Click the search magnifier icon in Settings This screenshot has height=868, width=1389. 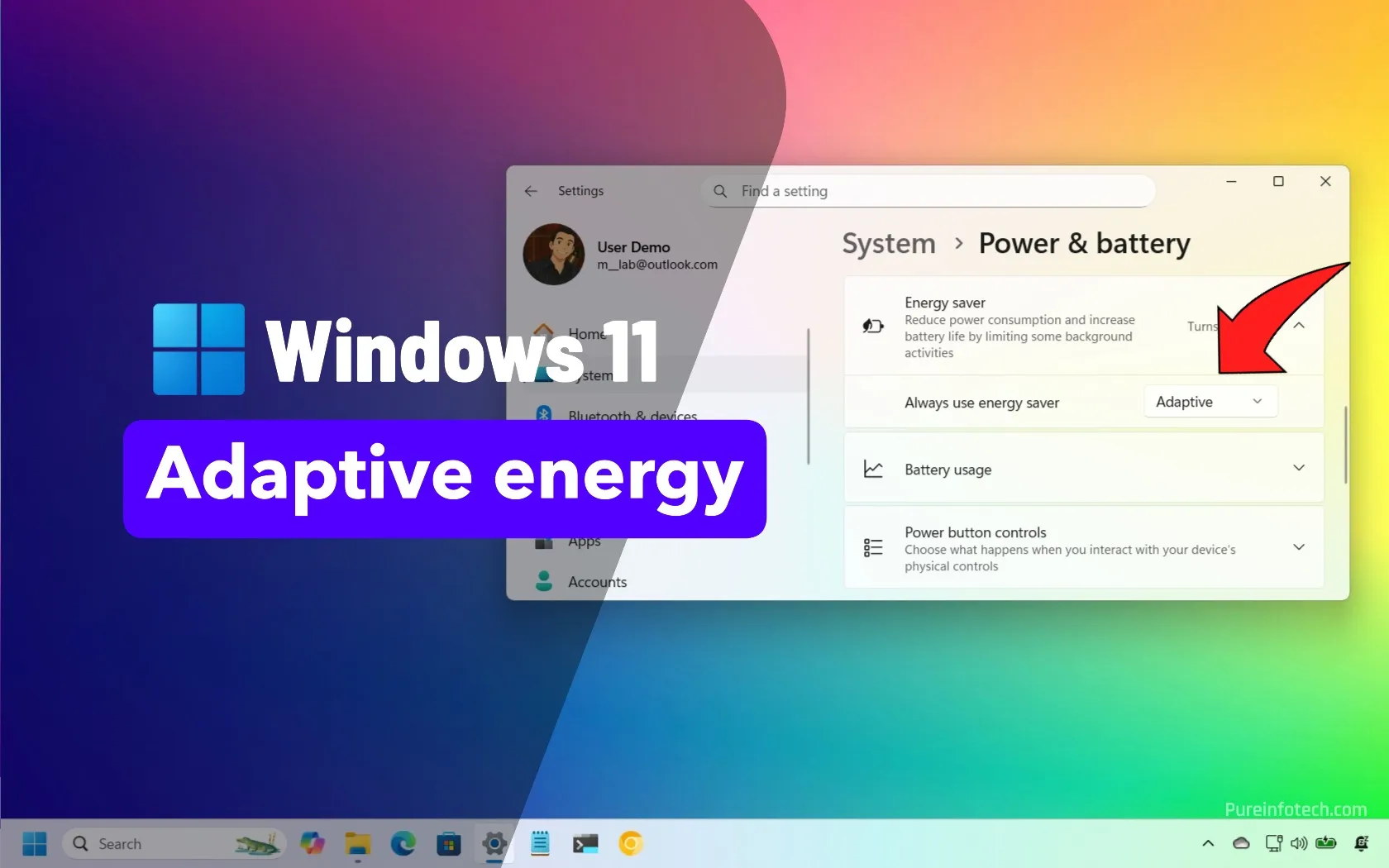click(x=720, y=191)
